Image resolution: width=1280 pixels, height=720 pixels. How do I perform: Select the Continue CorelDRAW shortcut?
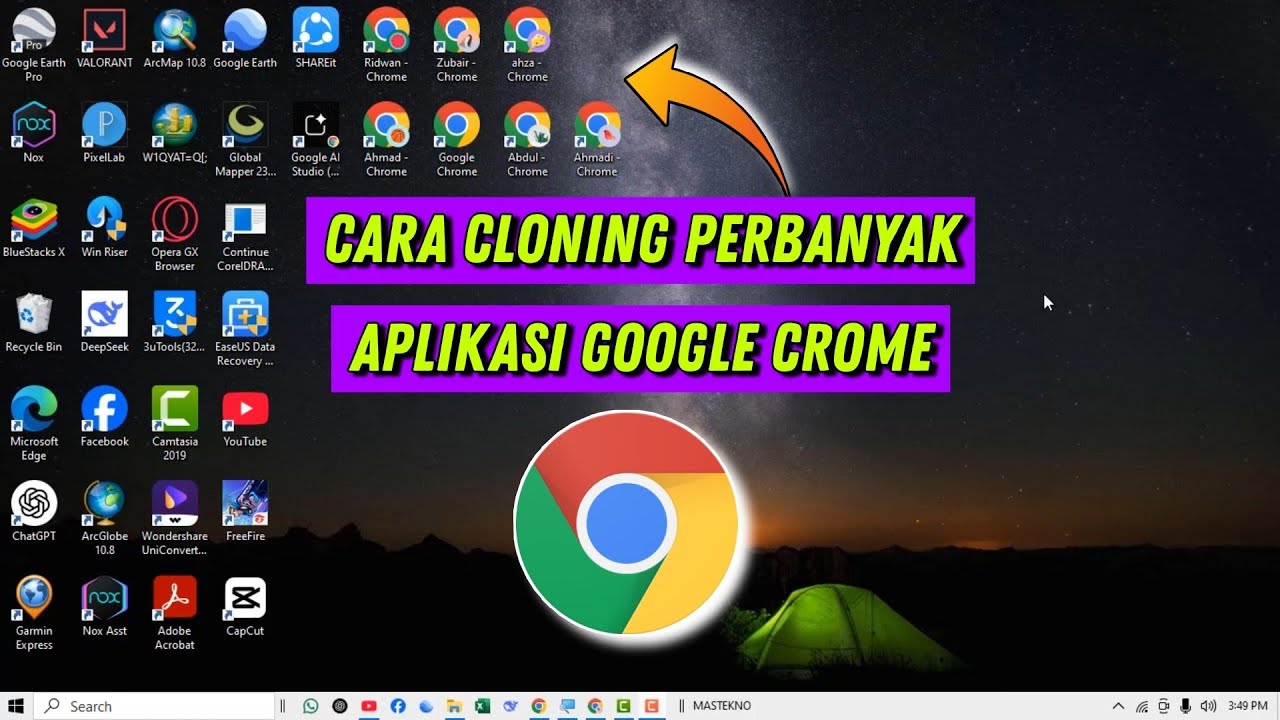point(245,234)
